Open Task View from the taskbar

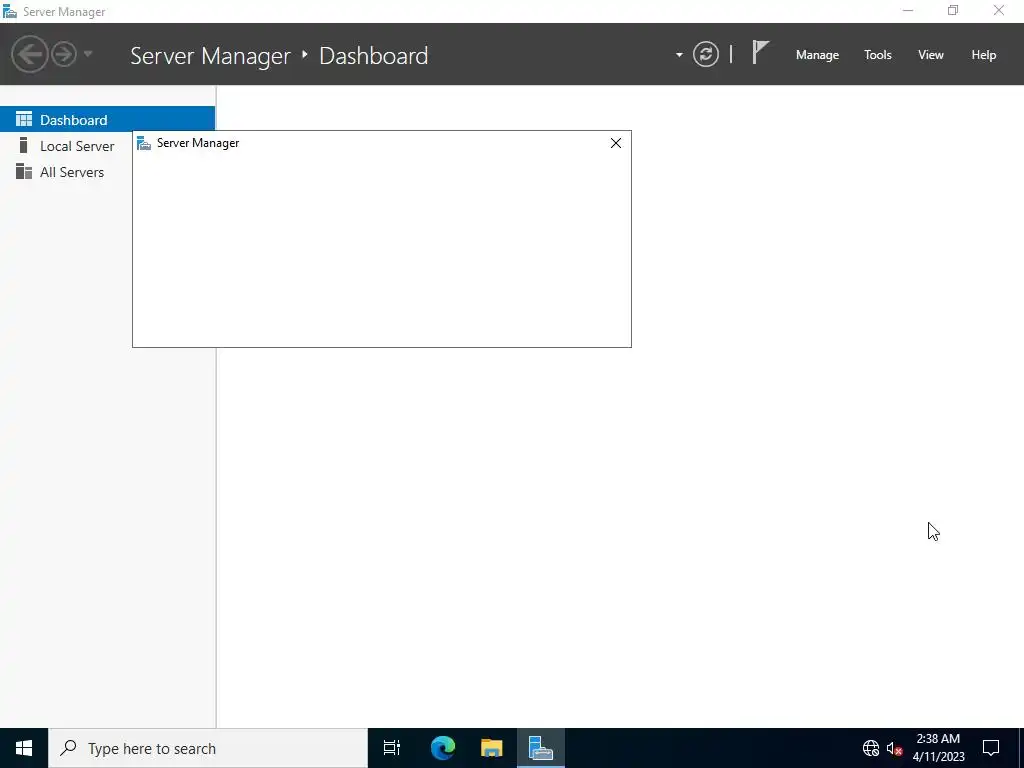pos(392,748)
